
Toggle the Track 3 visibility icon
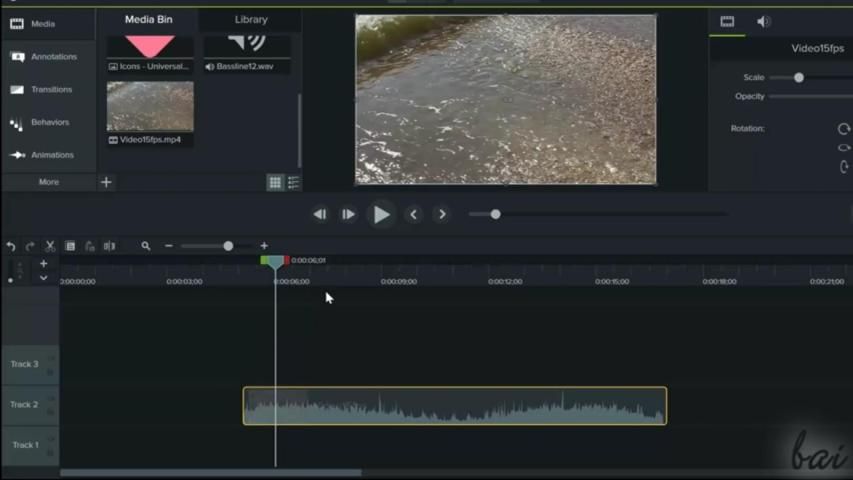[51, 357]
